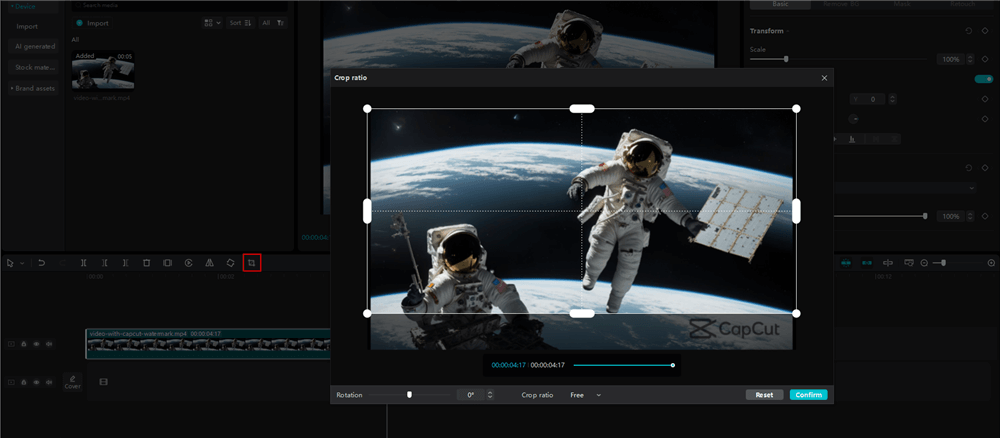The image size is (1000, 438).
Task: Click the timeline zoom slider
Action: click(957, 263)
